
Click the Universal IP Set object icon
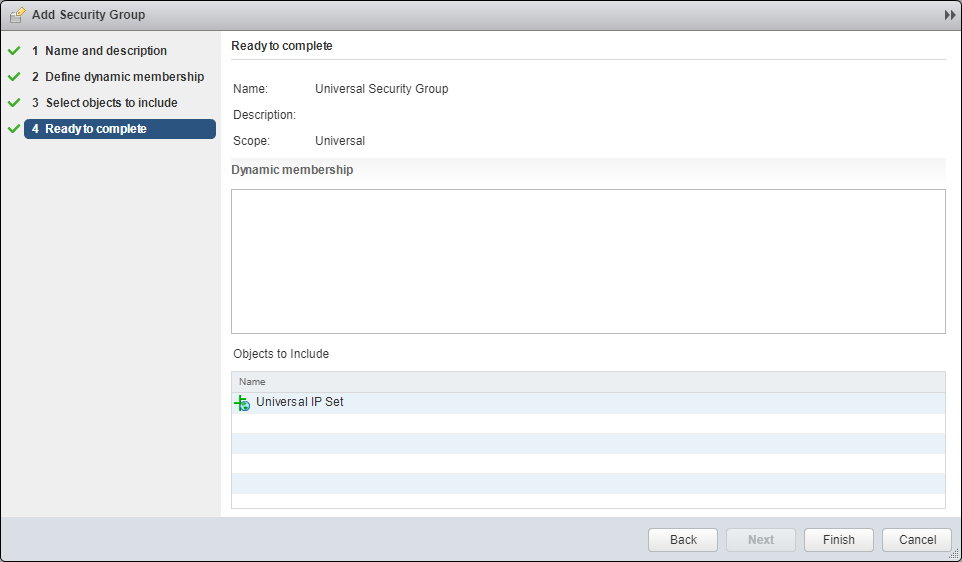point(242,403)
